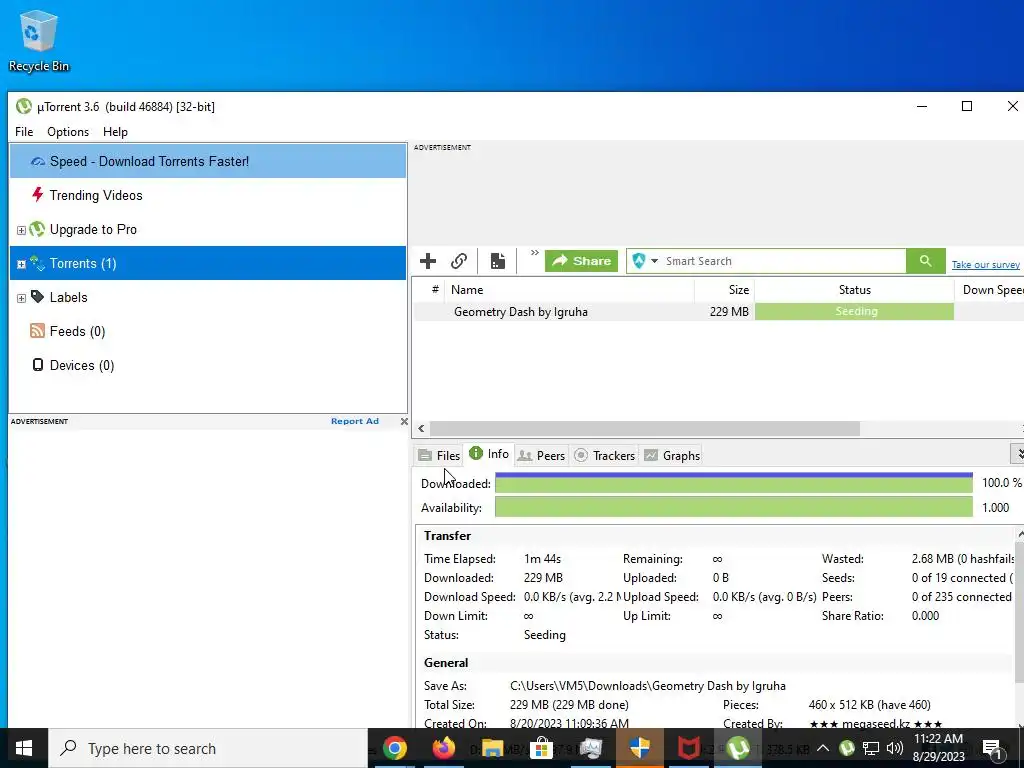Click the Downloaded progress bar

733,483
